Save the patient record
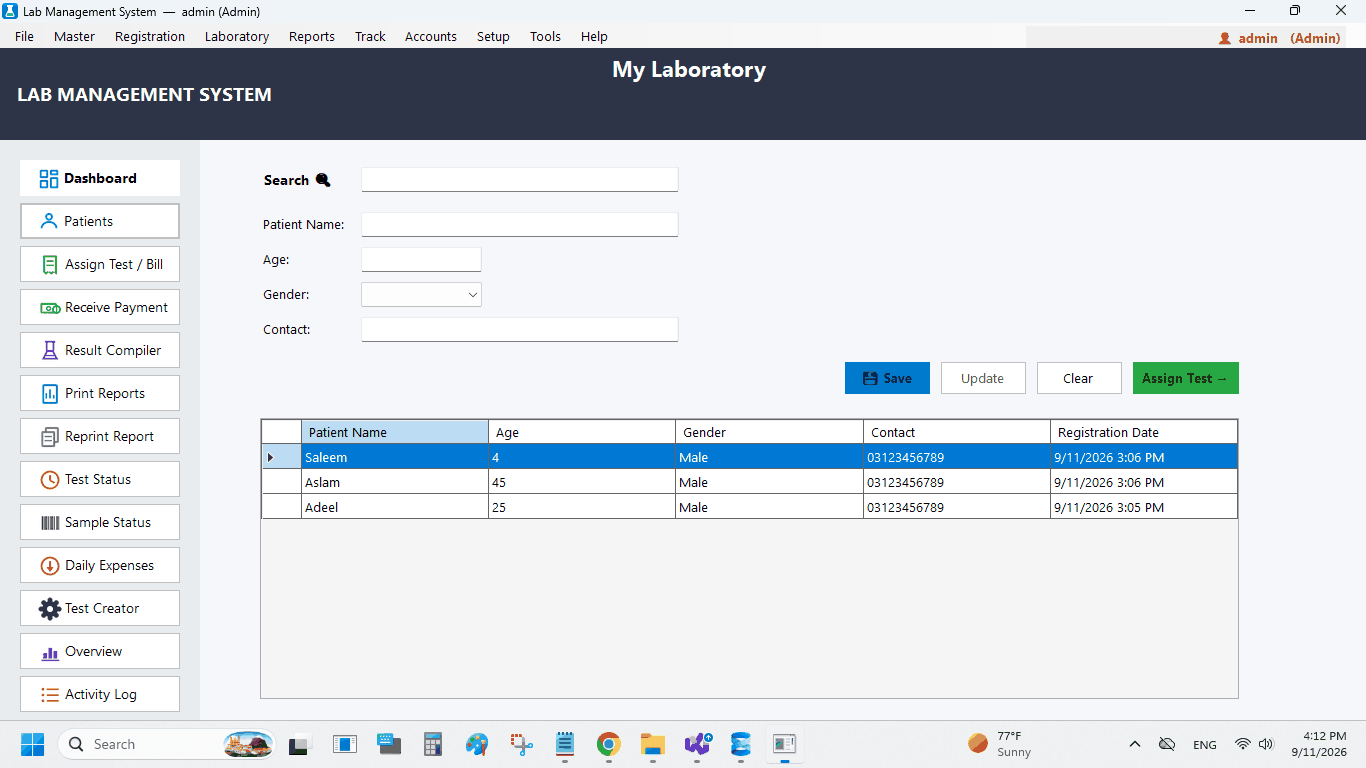1366x768 pixels. click(887, 378)
